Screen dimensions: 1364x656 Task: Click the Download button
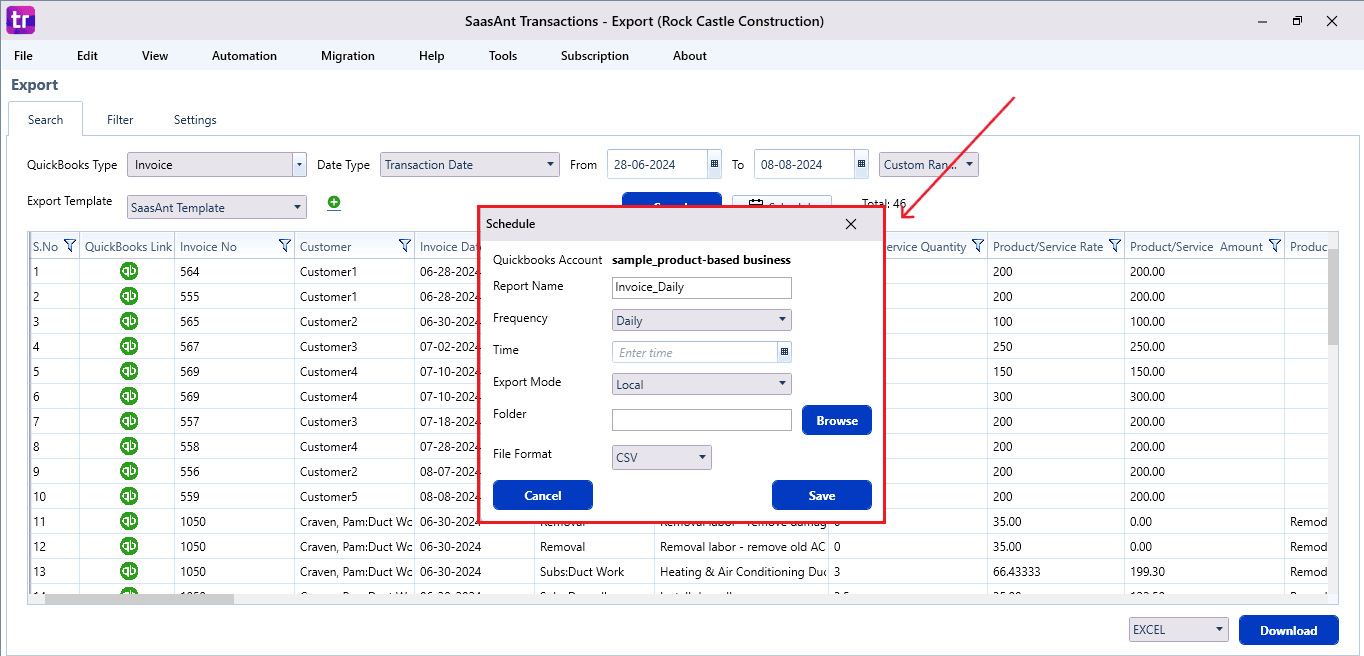tap(1289, 630)
